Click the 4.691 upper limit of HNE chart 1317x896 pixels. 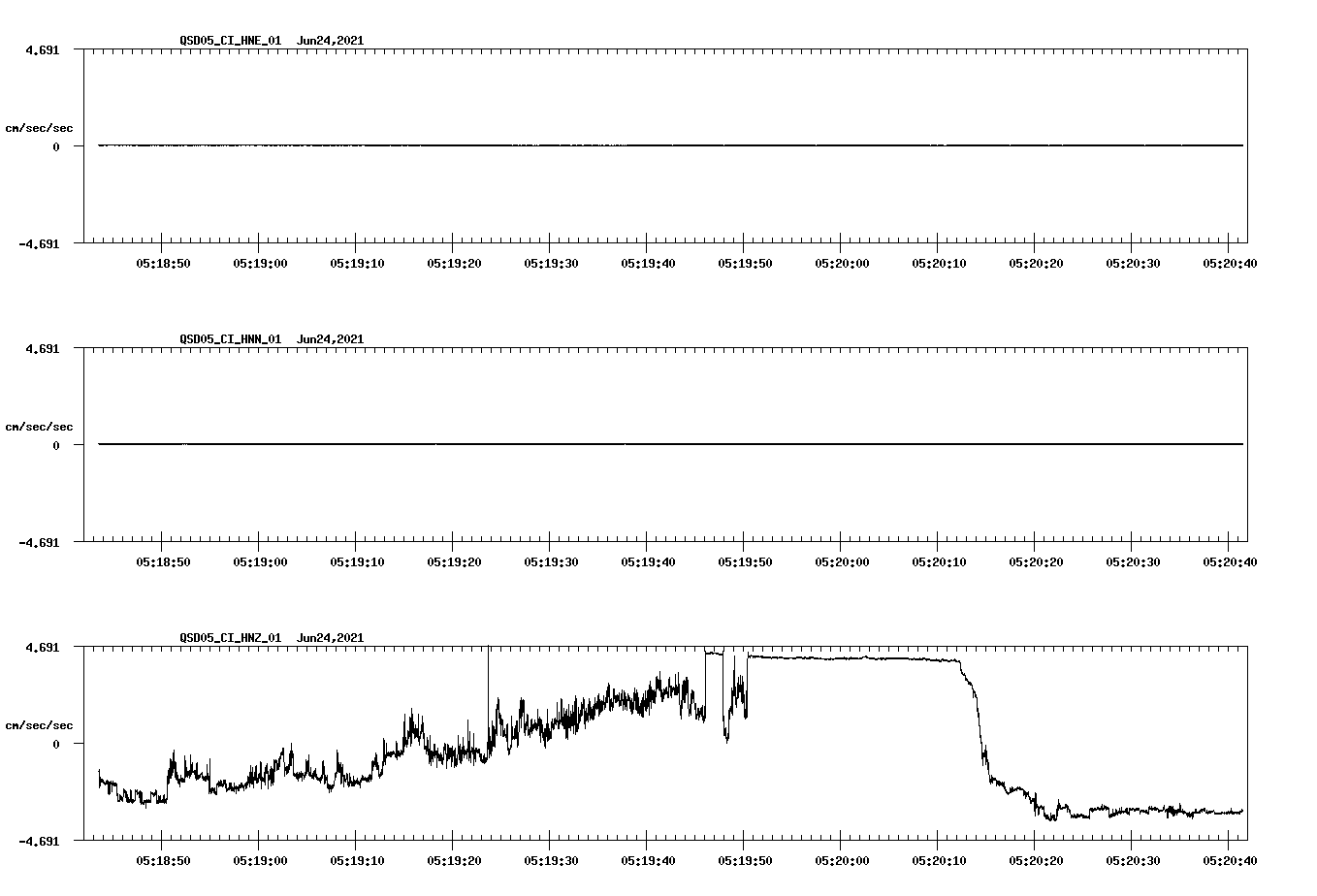(43, 49)
